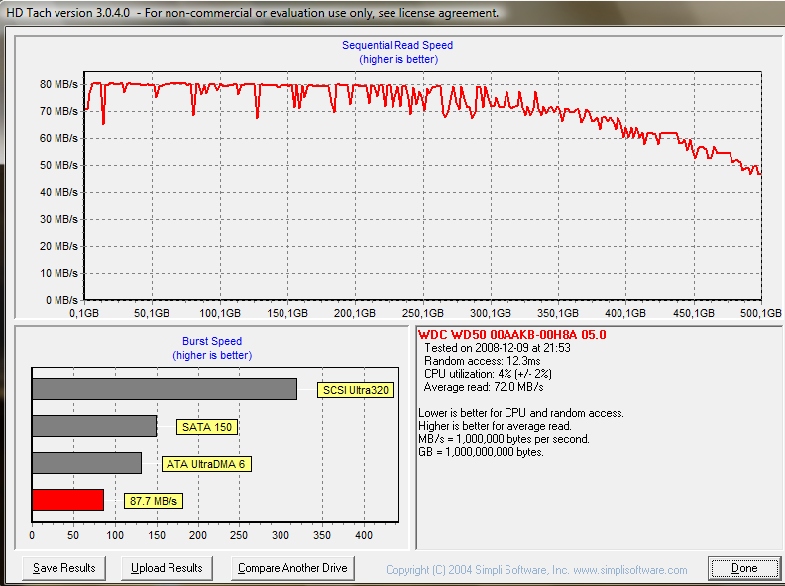Close the dialog with Done

tap(744, 568)
